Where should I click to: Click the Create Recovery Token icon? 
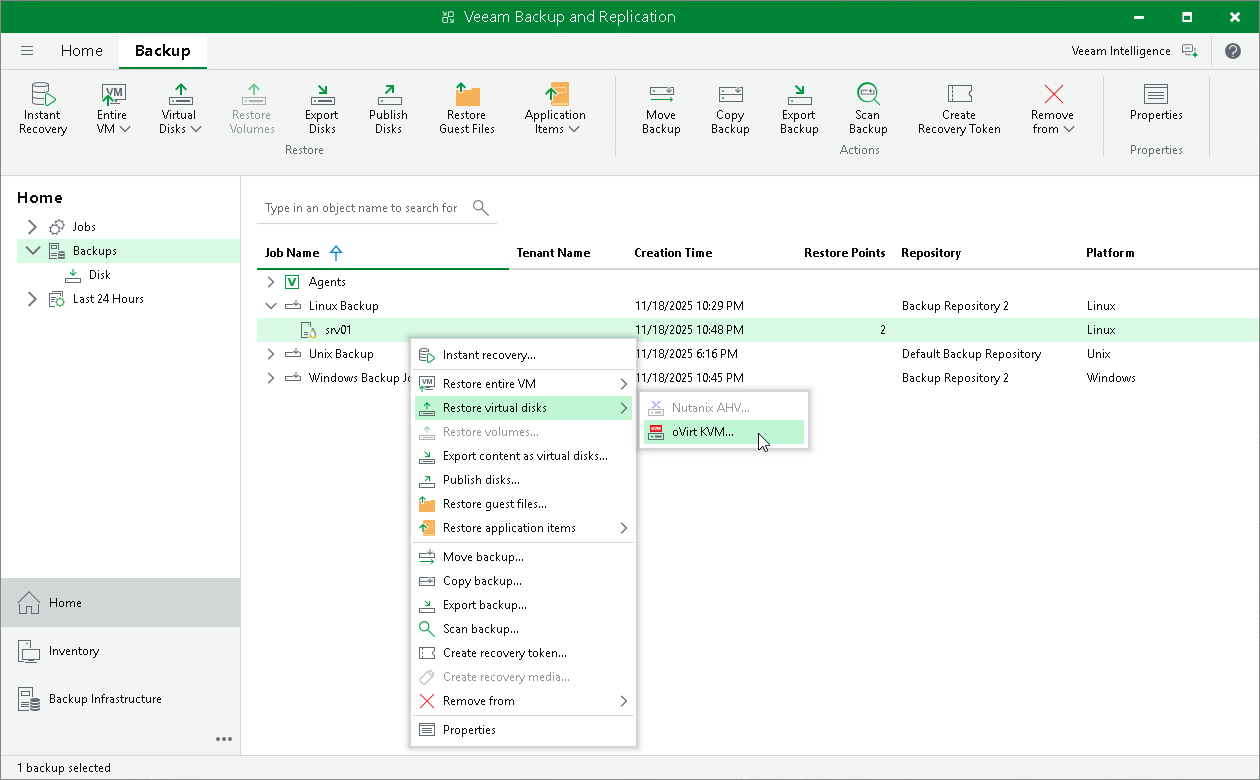point(958,106)
